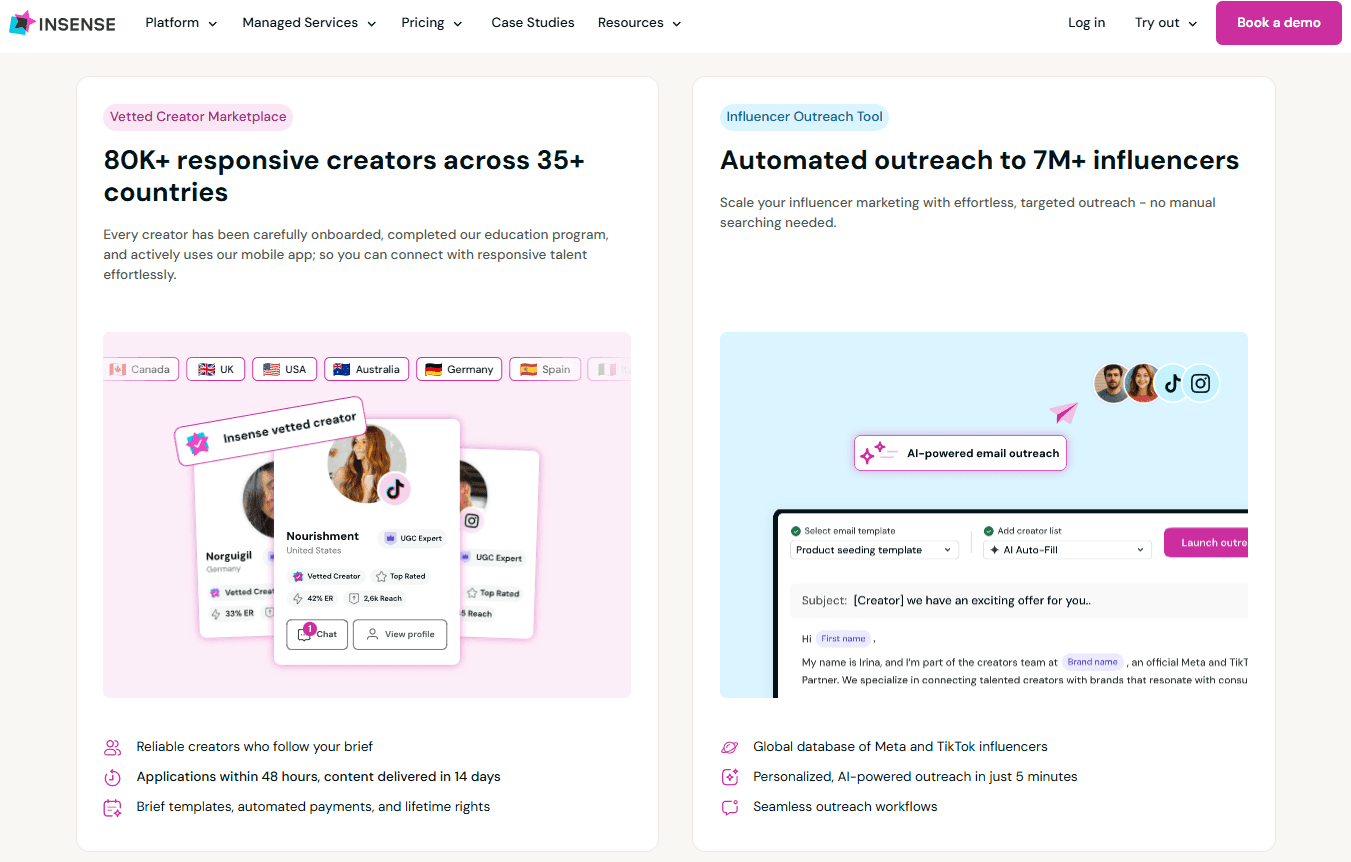The height and width of the screenshot is (862, 1351).
Task: Click the Influencer Outreach Tool tag
Action: click(x=804, y=117)
